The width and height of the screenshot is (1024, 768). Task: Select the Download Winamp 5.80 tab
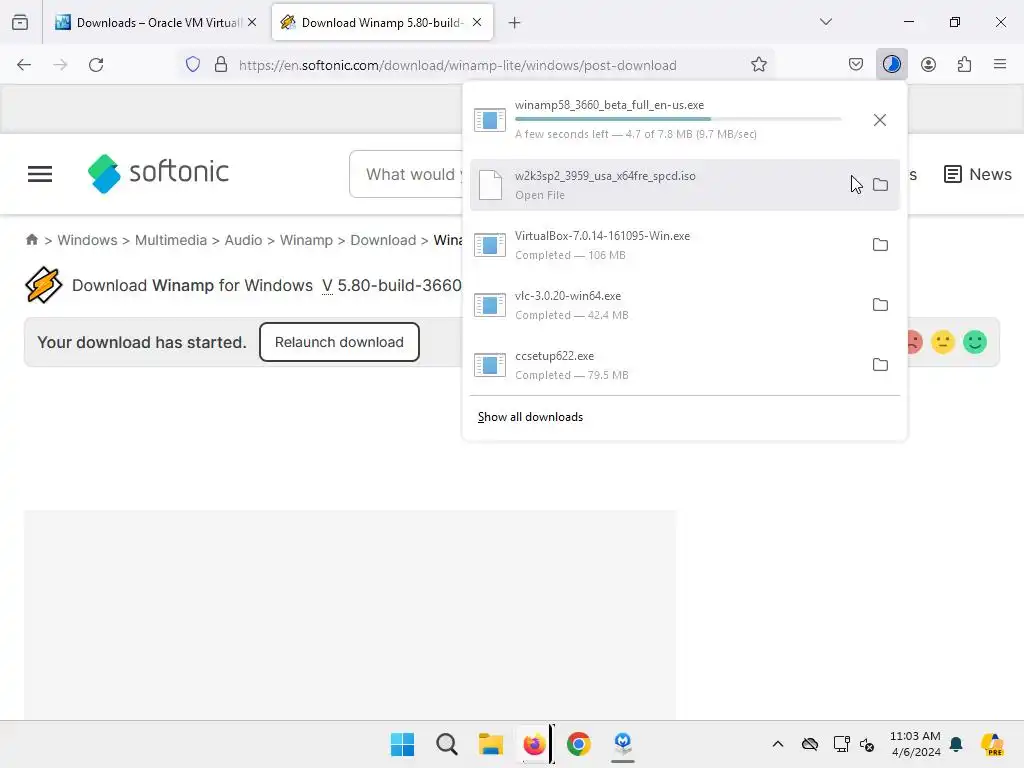tap(382, 23)
